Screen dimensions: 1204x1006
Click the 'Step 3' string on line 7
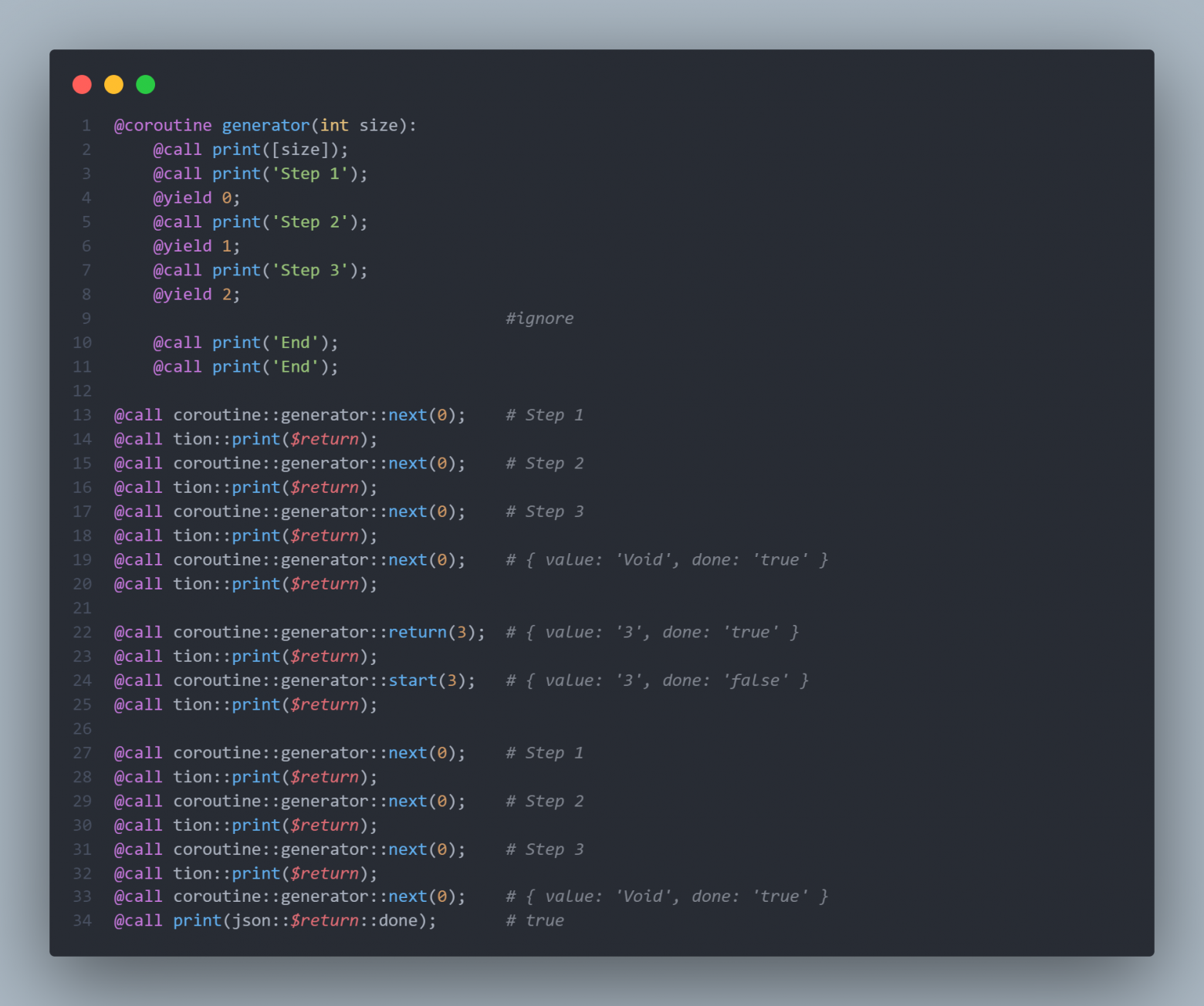pos(310,270)
